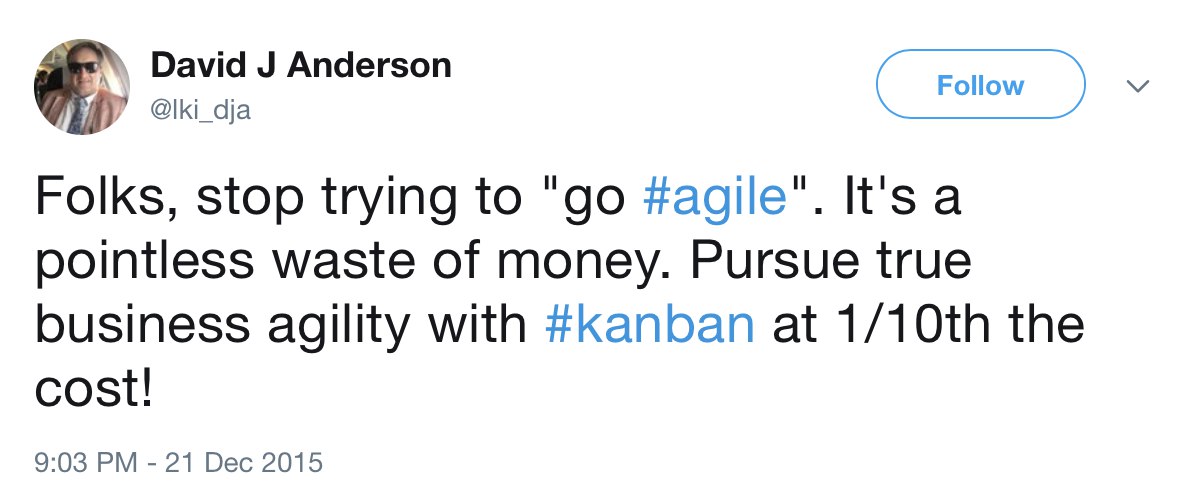The height and width of the screenshot is (496, 1192).
Task: Open the #agile hashtag link
Action: 713,195
